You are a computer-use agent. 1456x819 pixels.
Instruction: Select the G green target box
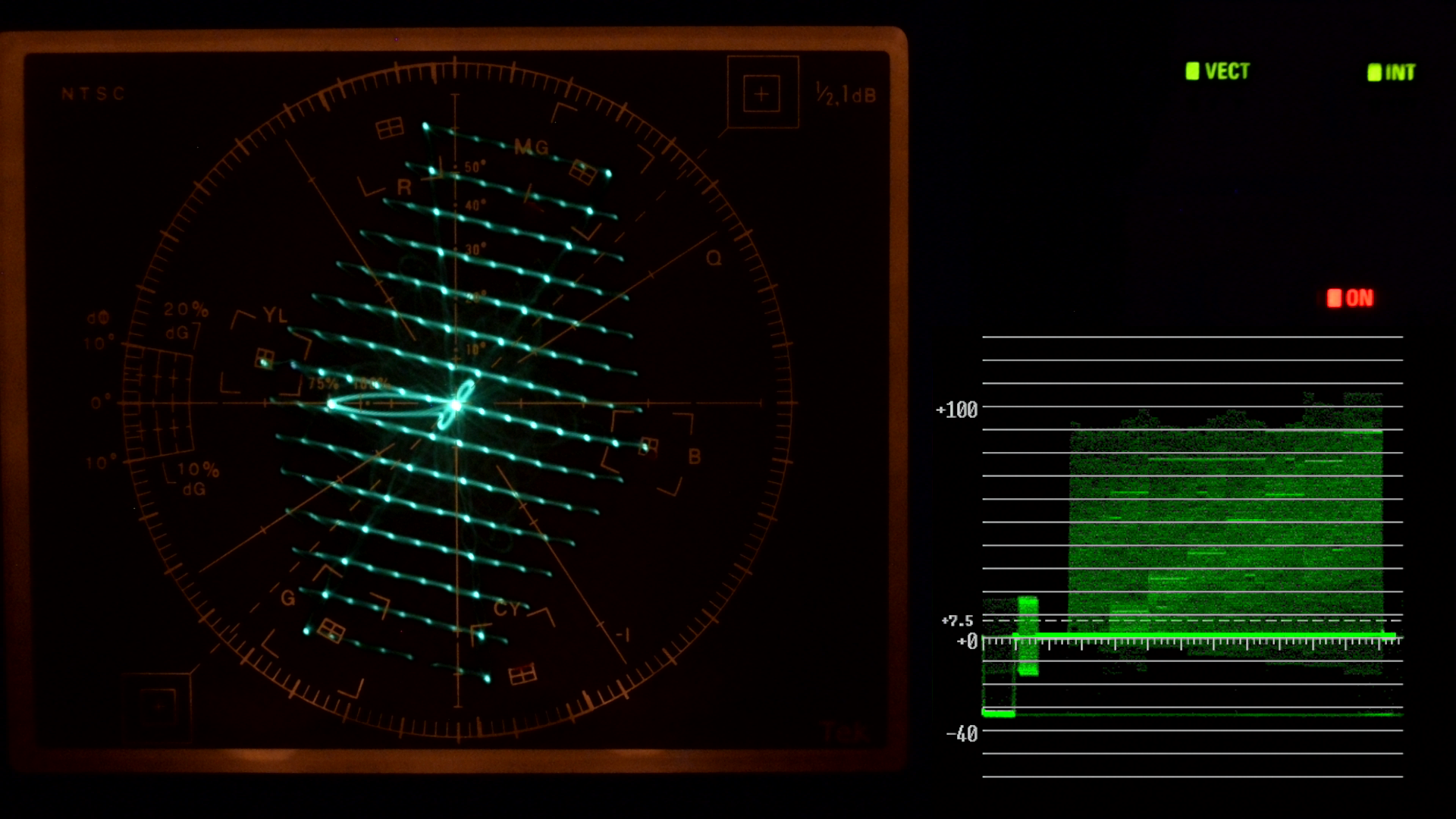[331, 630]
